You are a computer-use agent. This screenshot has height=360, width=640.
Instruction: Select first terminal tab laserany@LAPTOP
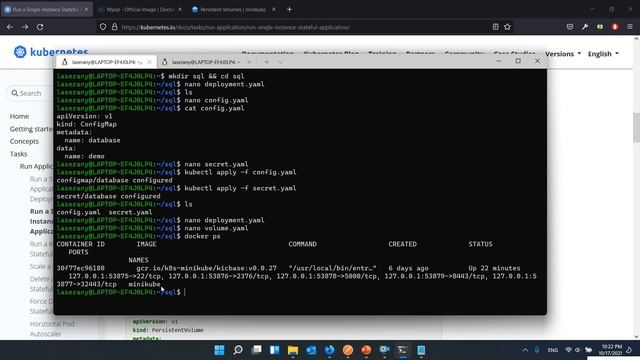coord(107,62)
